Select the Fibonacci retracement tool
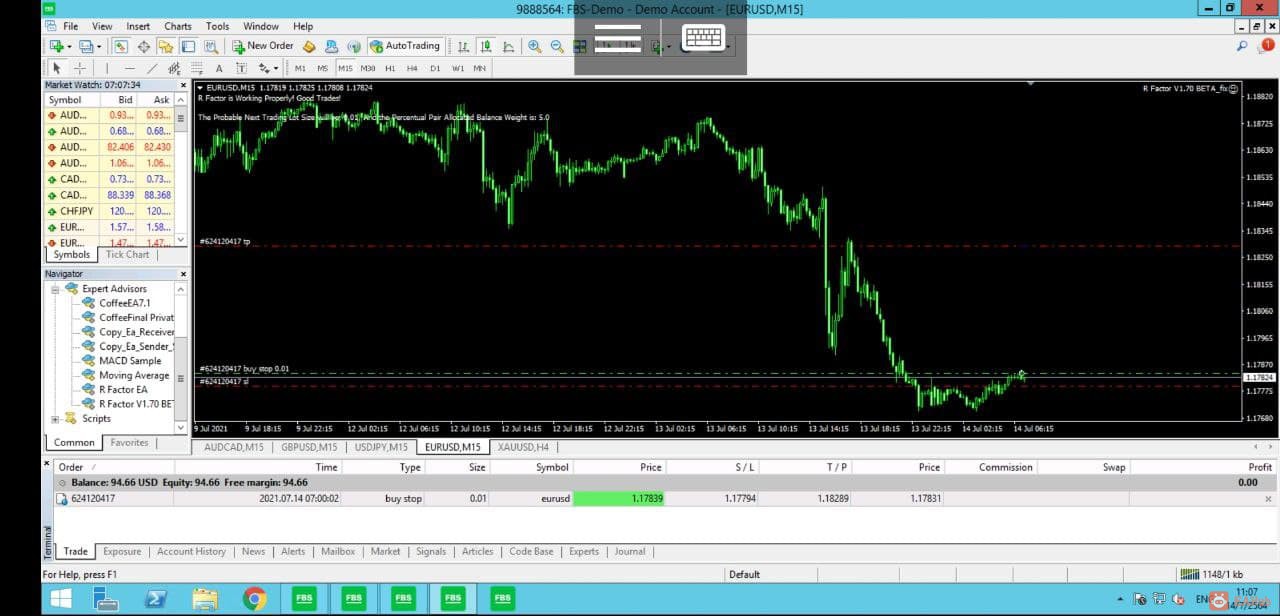This screenshot has height=616, width=1280. click(196, 68)
